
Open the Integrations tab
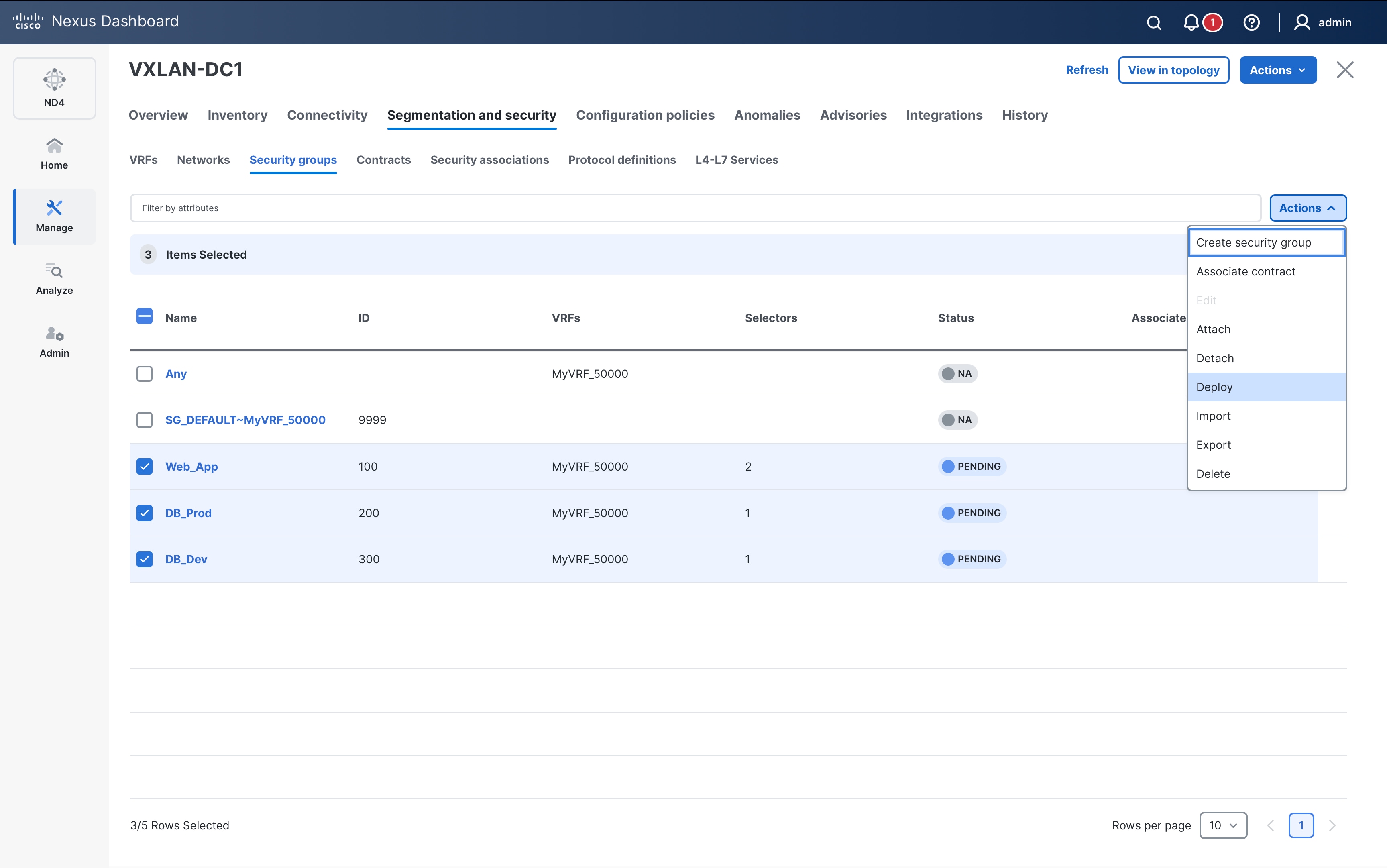[944, 115]
